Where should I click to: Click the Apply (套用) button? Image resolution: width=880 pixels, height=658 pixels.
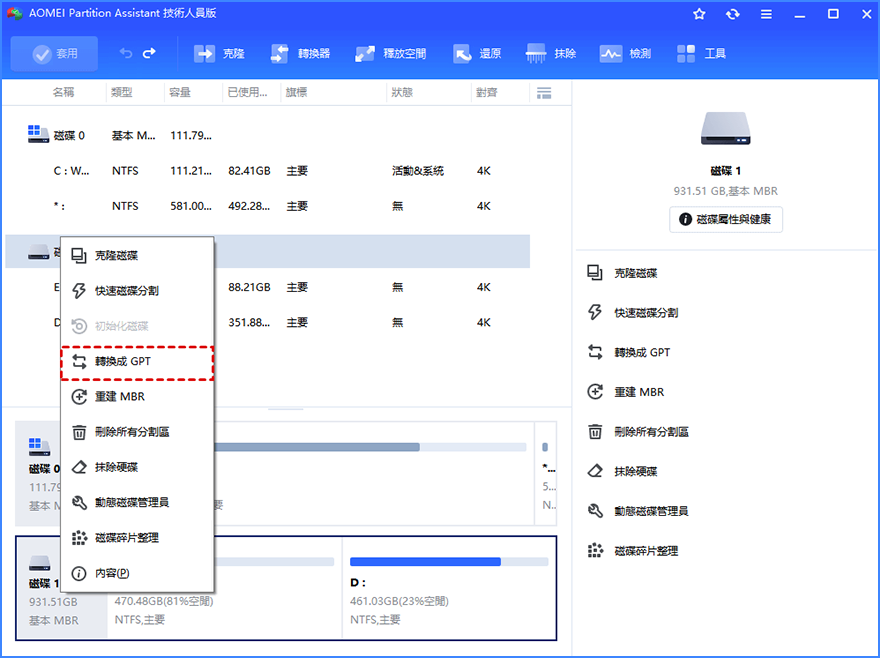tap(54, 54)
